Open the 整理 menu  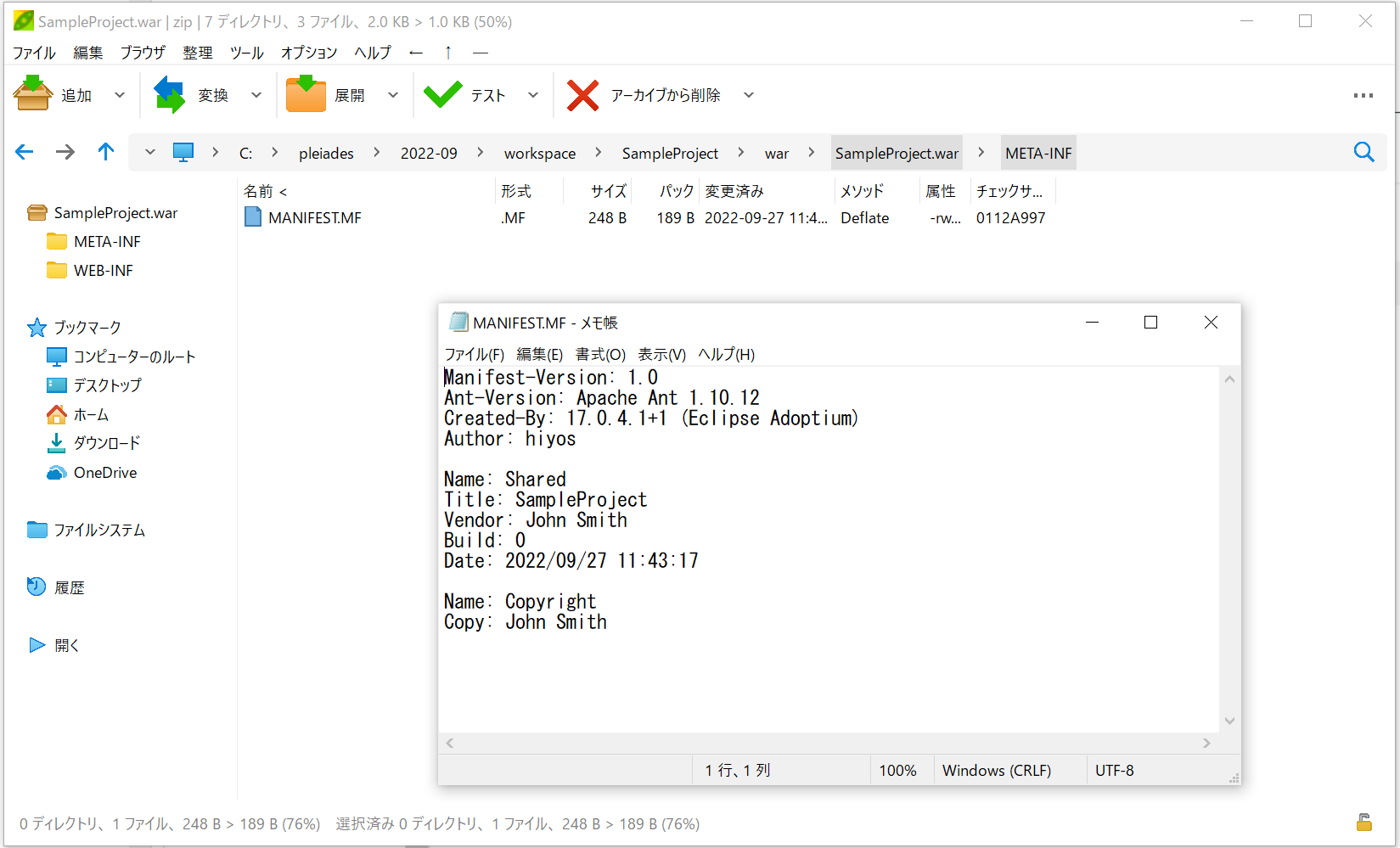(x=198, y=53)
